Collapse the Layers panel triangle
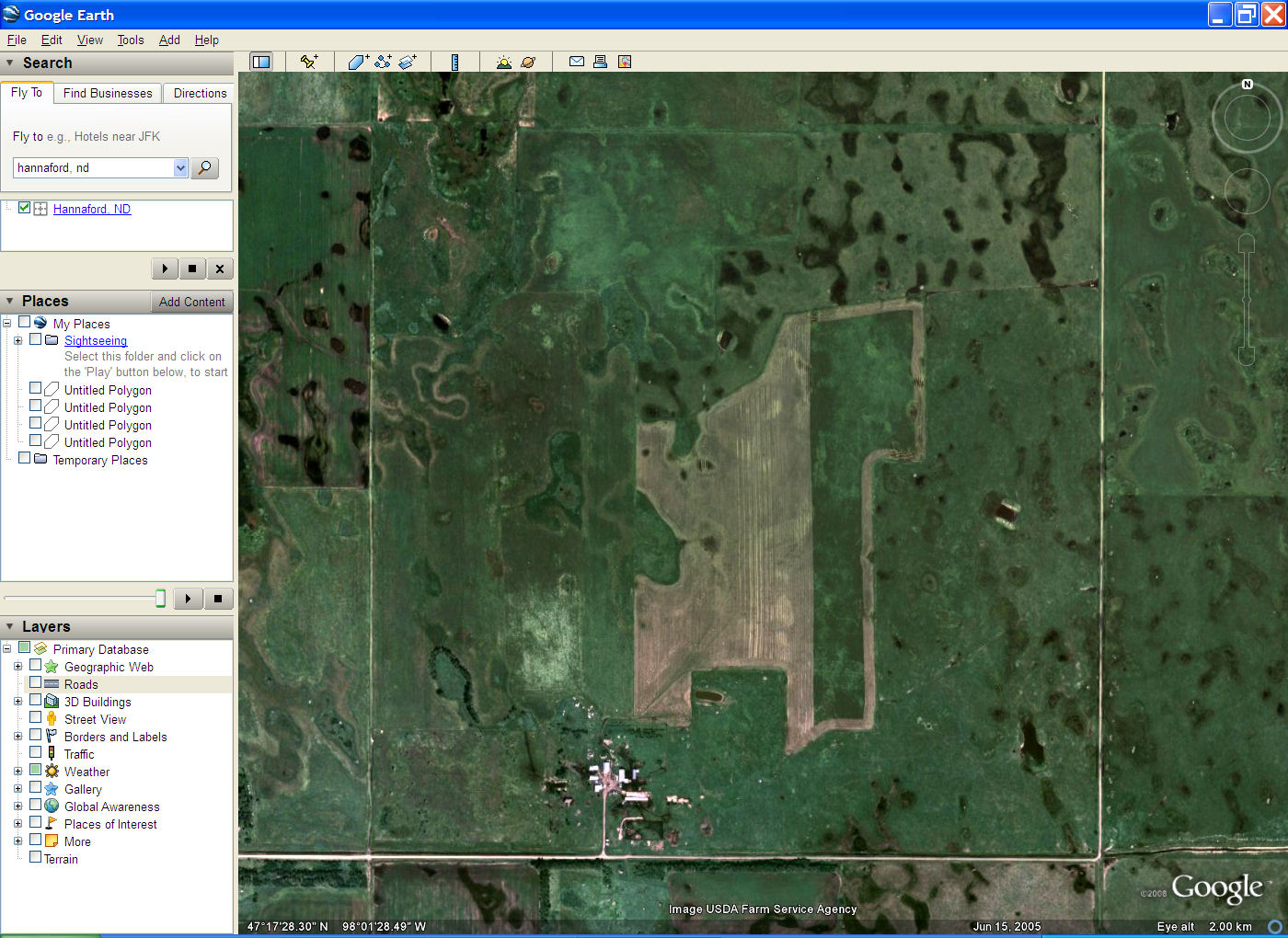This screenshot has height=938, width=1288. coord(10,627)
